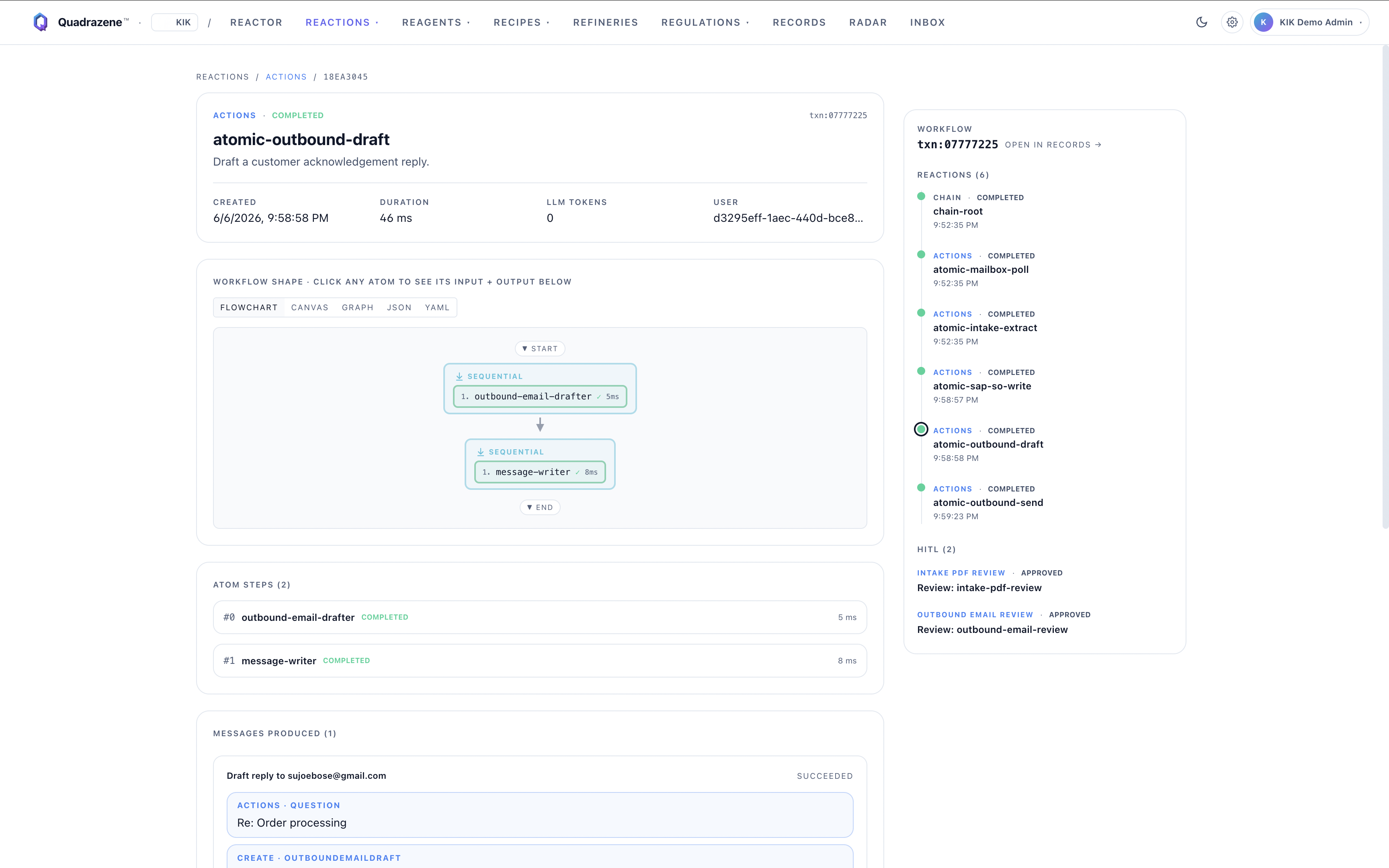Click the Start flowchart marker
Viewport: 1389px width, 868px height.
pyautogui.click(x=539, y=348)
